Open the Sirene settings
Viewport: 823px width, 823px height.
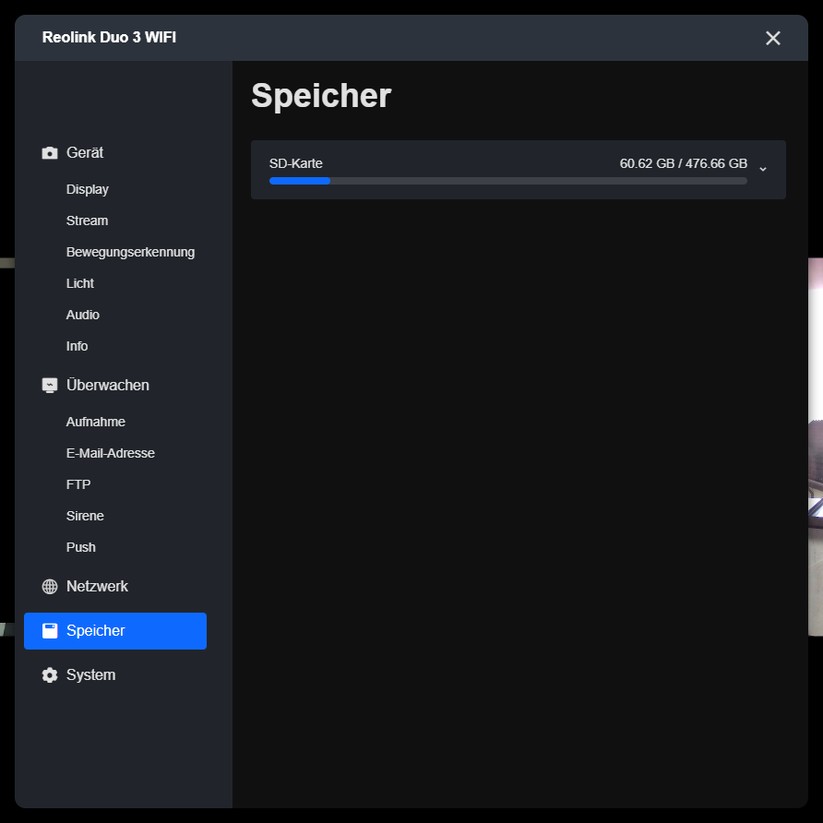[x=85, y=515]
